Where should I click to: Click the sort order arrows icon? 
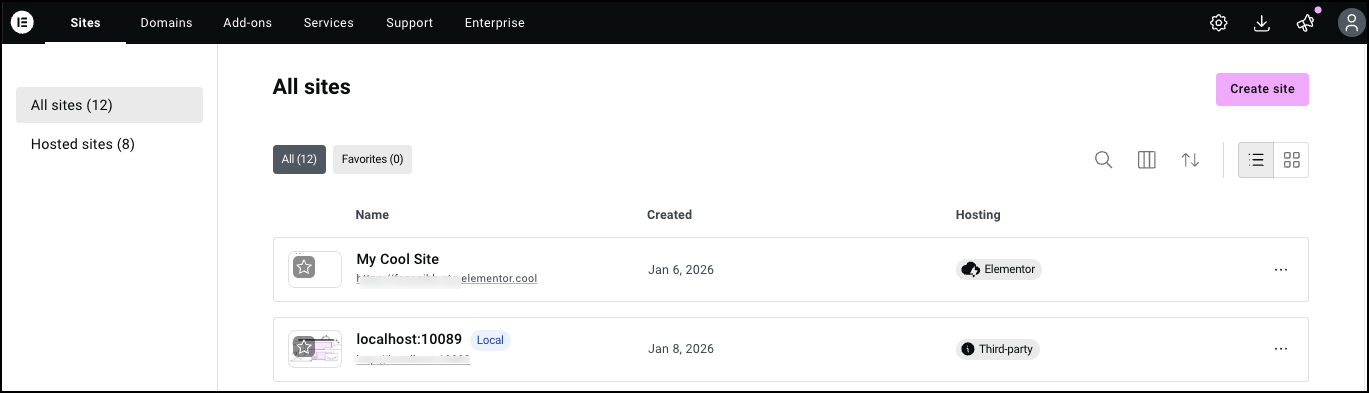pyautogui.click(x=1190, y=160)
